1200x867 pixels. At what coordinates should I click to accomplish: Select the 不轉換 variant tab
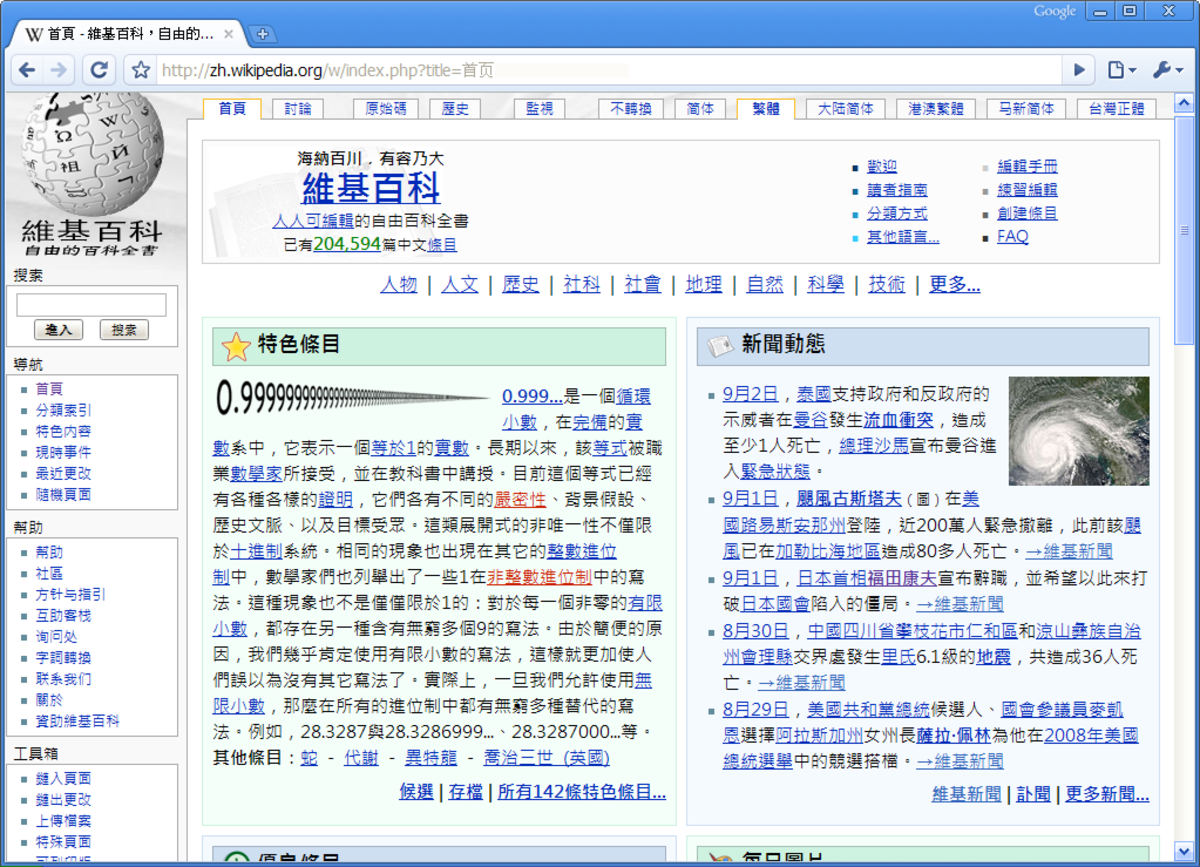(631, 109)
